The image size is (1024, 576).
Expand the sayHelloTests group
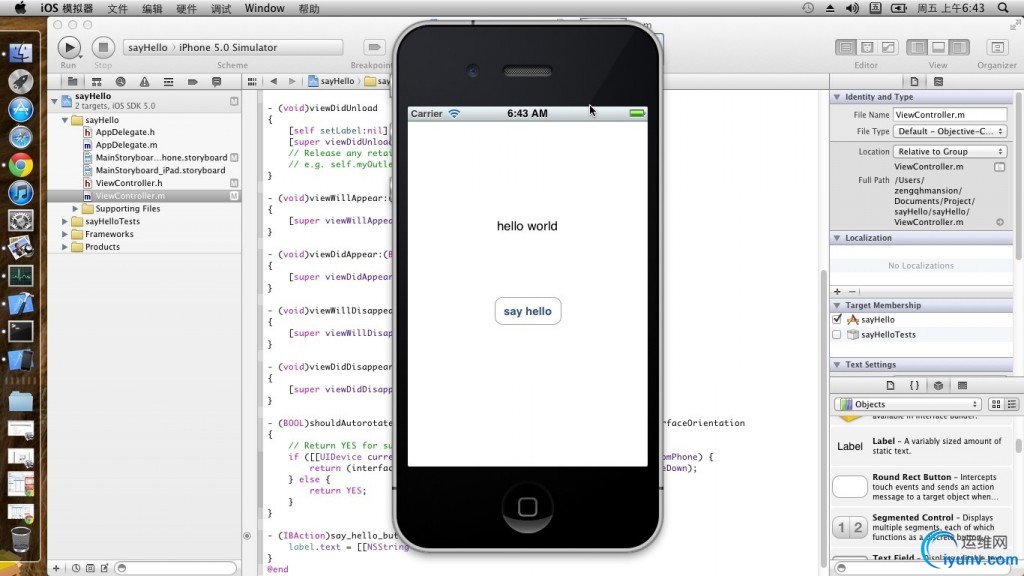[x=65, y=221]
